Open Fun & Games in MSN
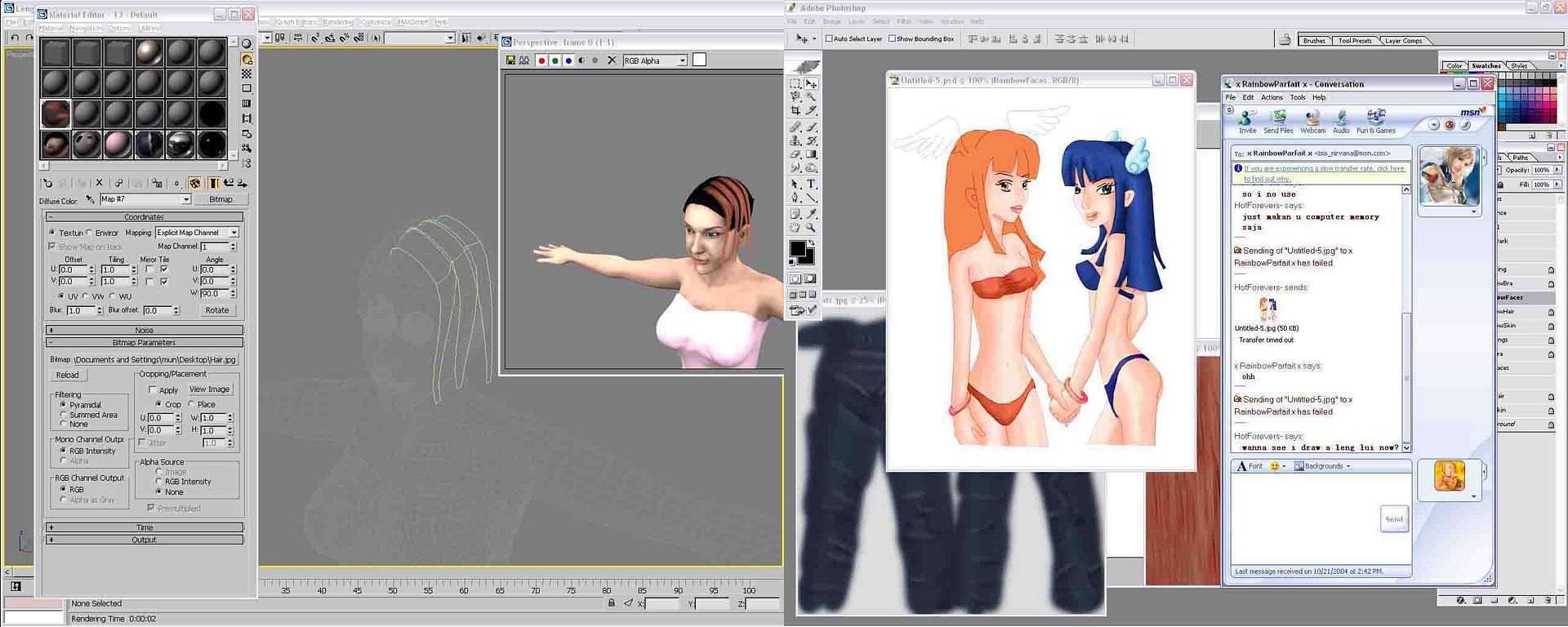This screenshot has width=1568, height=627. pyautogui.click(x=1376, y=122)
